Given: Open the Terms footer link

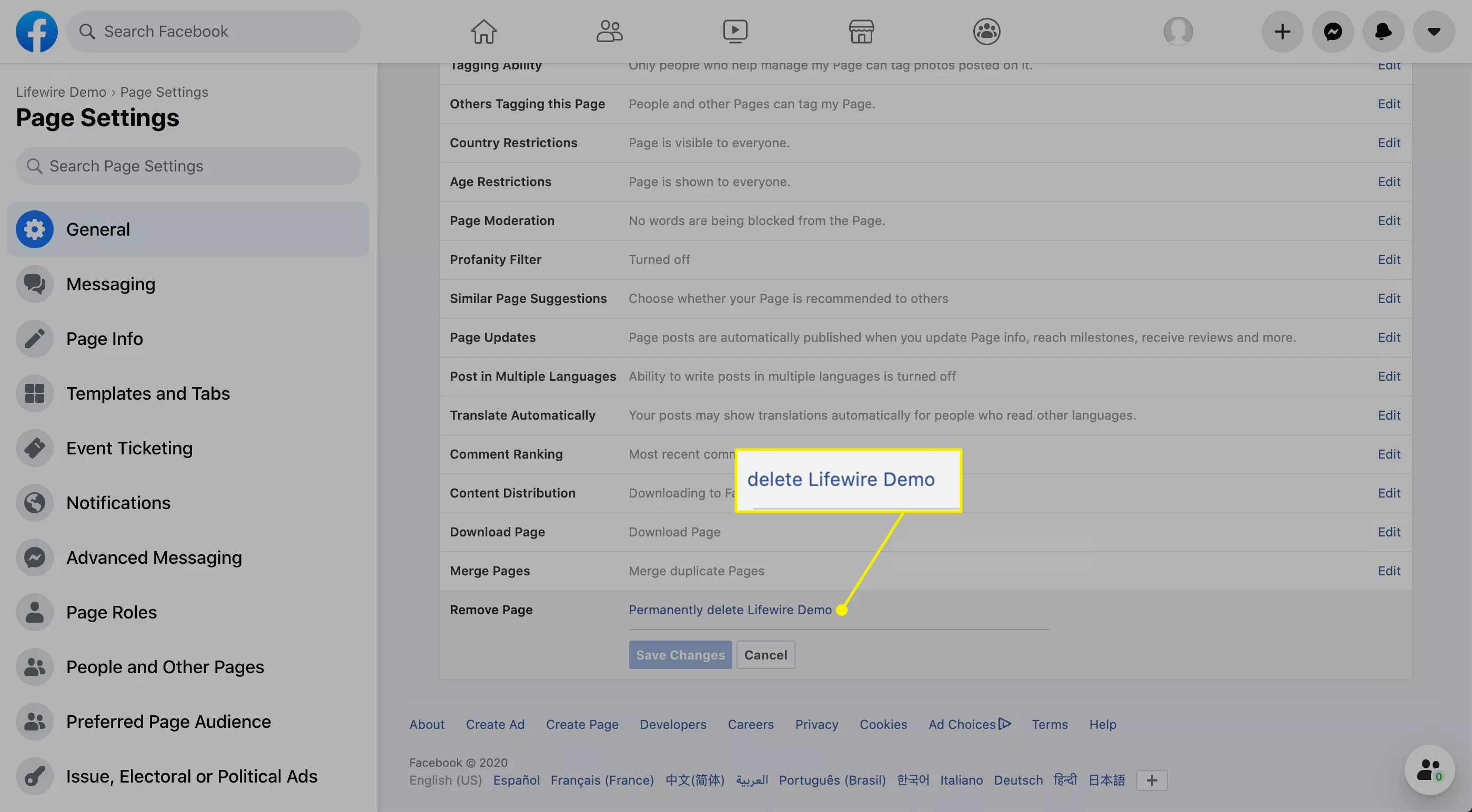Looking at the screenshot, I should 1049,725.
